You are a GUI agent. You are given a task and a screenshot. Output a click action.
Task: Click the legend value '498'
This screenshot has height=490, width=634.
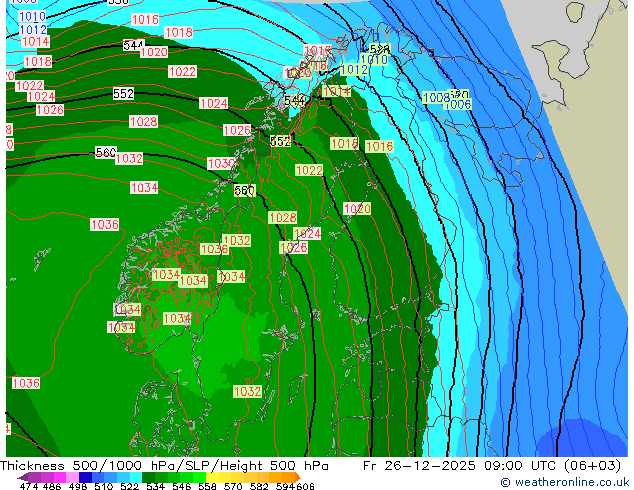coord(78,486)
